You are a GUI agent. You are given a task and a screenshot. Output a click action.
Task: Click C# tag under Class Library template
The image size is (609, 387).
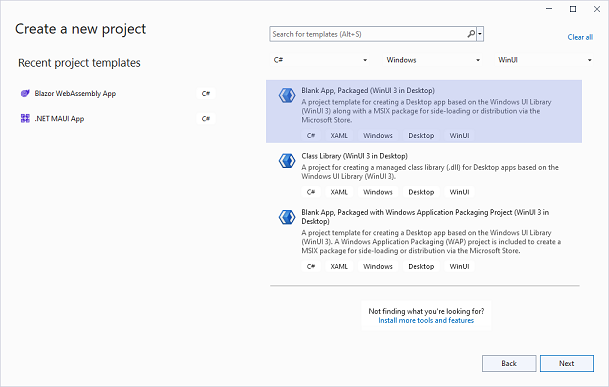point(311,192)
